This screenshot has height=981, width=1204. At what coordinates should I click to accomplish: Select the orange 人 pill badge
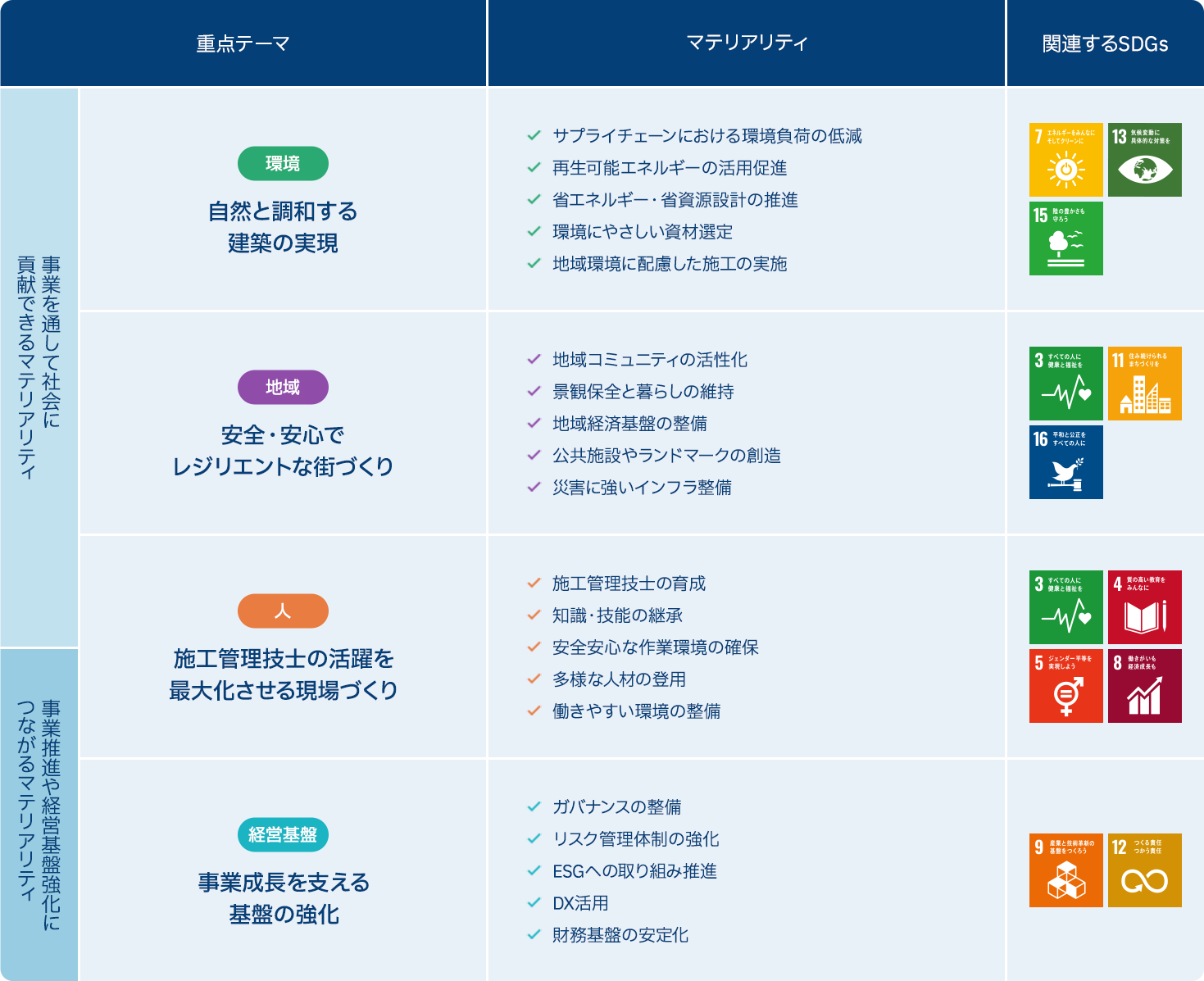(283, 611)
